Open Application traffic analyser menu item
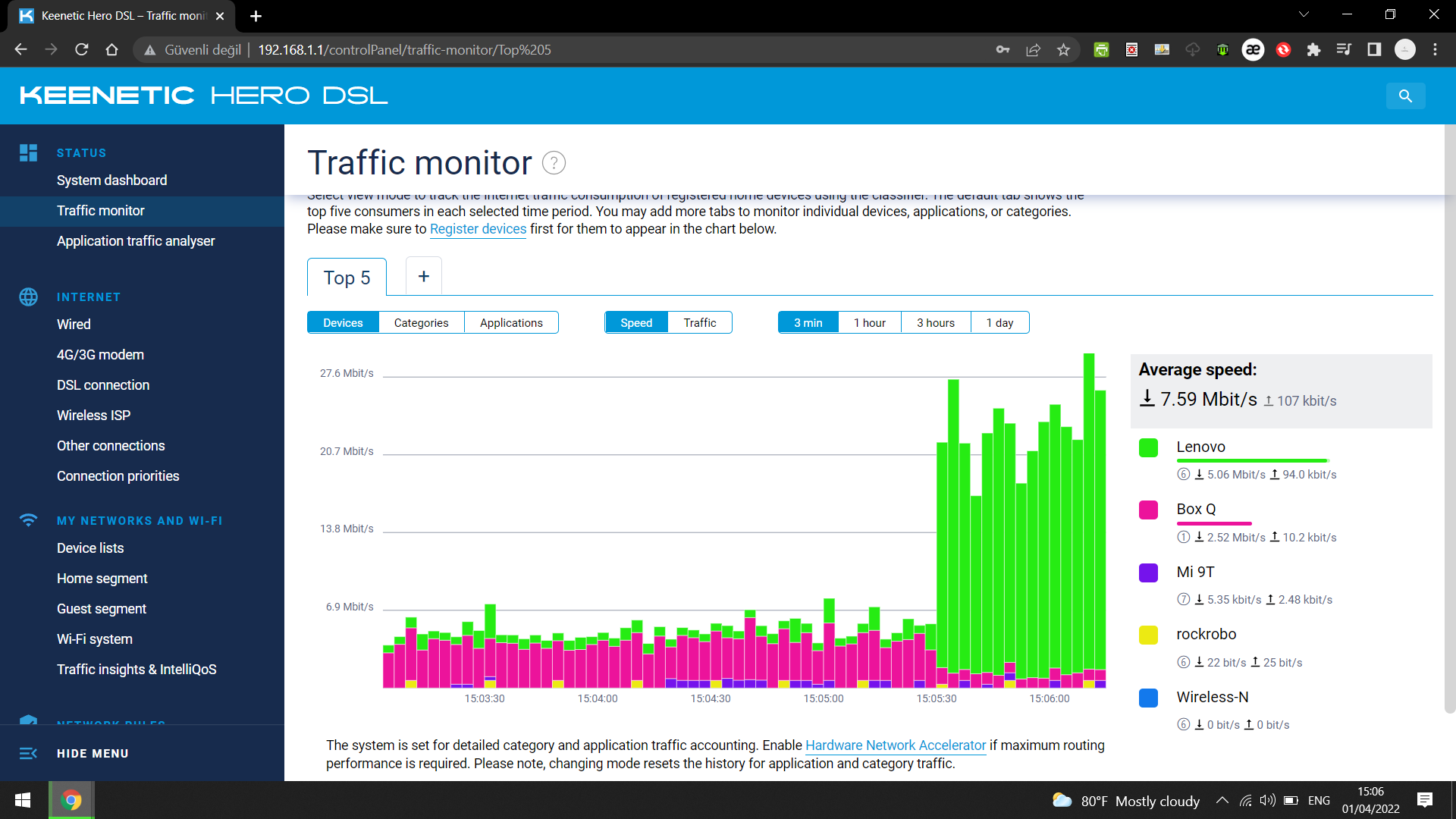 tap(136, 240)
